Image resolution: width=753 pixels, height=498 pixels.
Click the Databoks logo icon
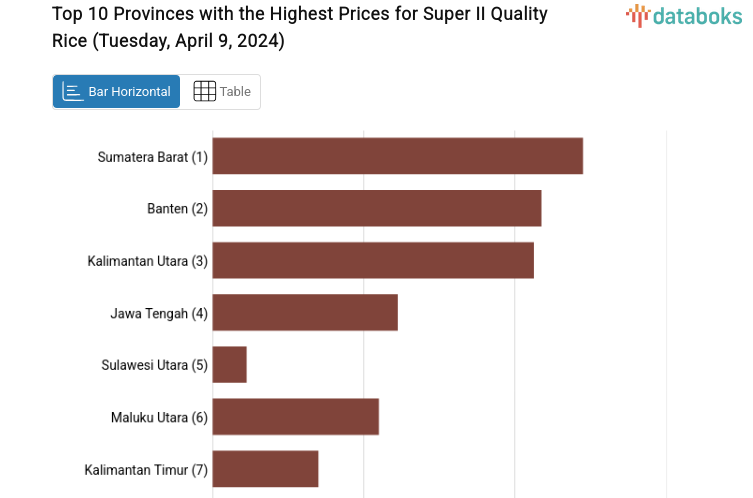[x=638, y=15]
